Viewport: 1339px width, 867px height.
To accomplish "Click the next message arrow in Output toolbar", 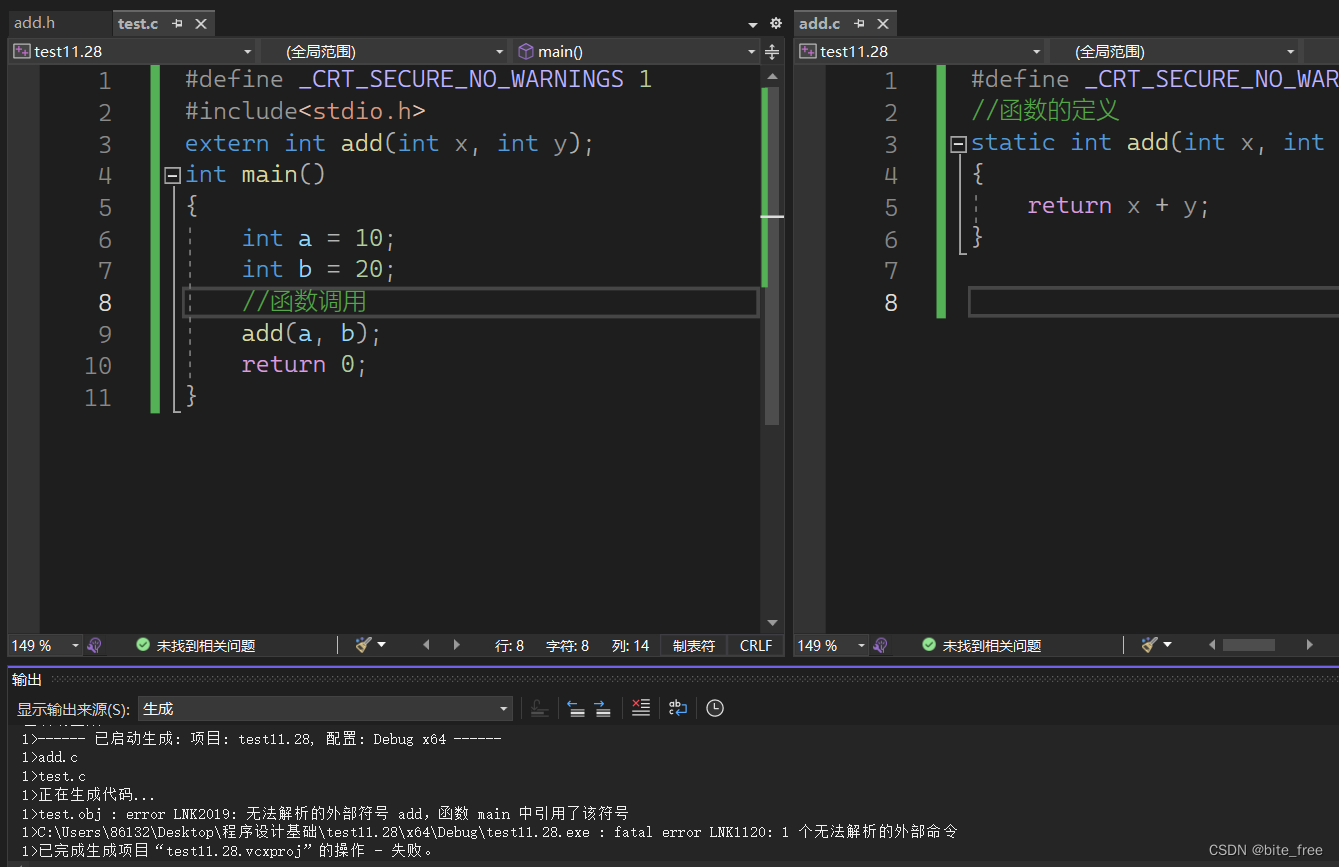I will click(602, 708).
